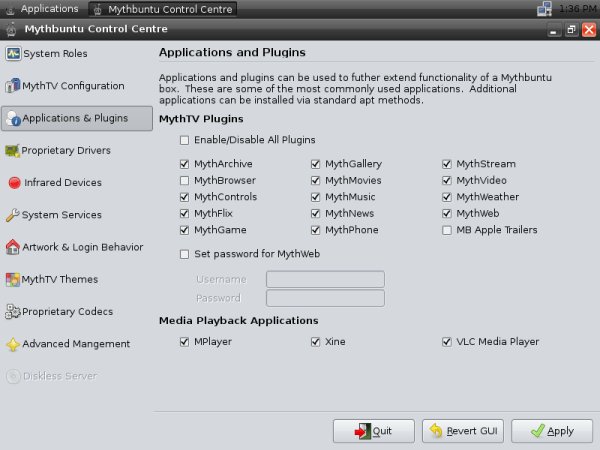The height and width of the screenshot is (450, 600).
Task: Click the red Infrared Devices icon
Action: pyautogui.click(x=15, y=183)
